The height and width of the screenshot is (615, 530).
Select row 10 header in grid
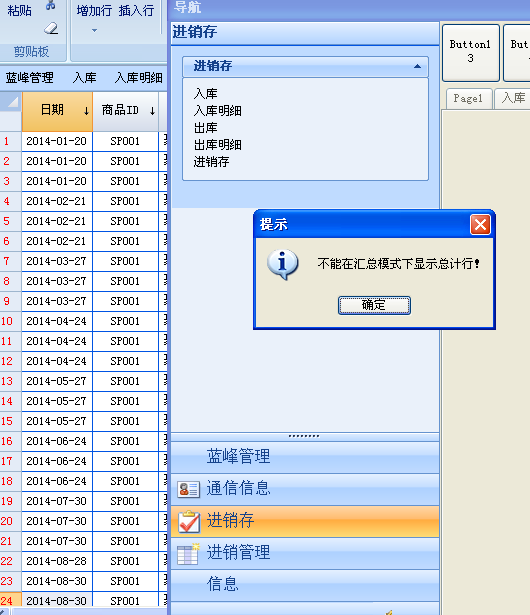(x=7, y=321)
